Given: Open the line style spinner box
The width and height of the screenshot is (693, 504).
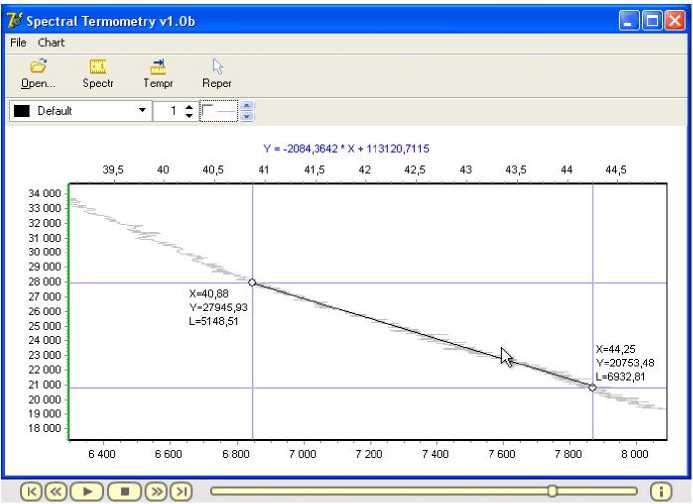Looking at the screenshot, I should tap(220, 111).
